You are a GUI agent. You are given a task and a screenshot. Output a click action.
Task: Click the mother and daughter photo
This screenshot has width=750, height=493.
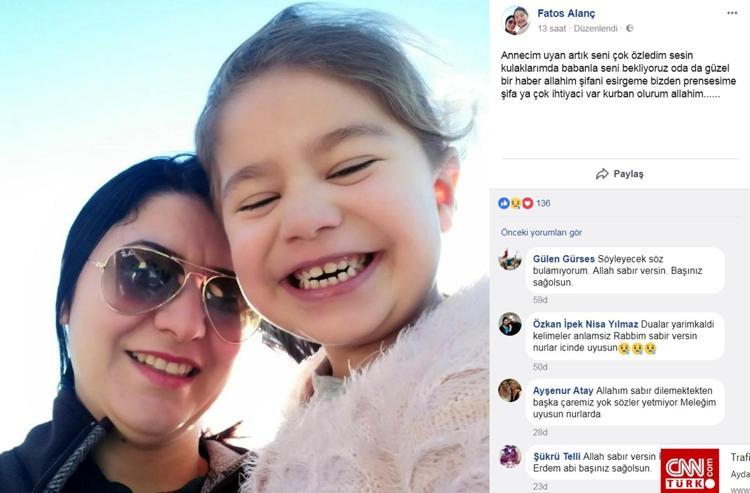click(244, 247)
